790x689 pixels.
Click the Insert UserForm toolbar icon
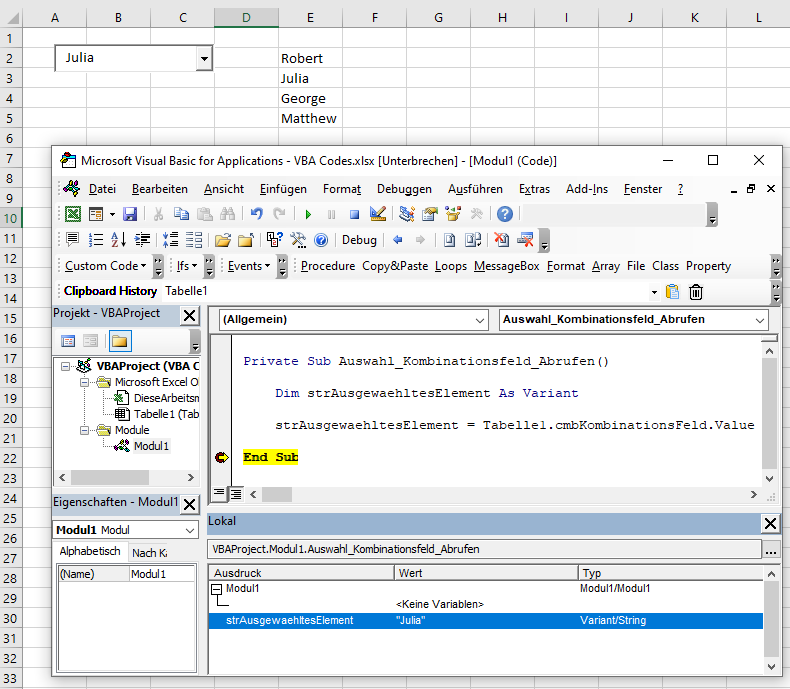tap(96, 214)
